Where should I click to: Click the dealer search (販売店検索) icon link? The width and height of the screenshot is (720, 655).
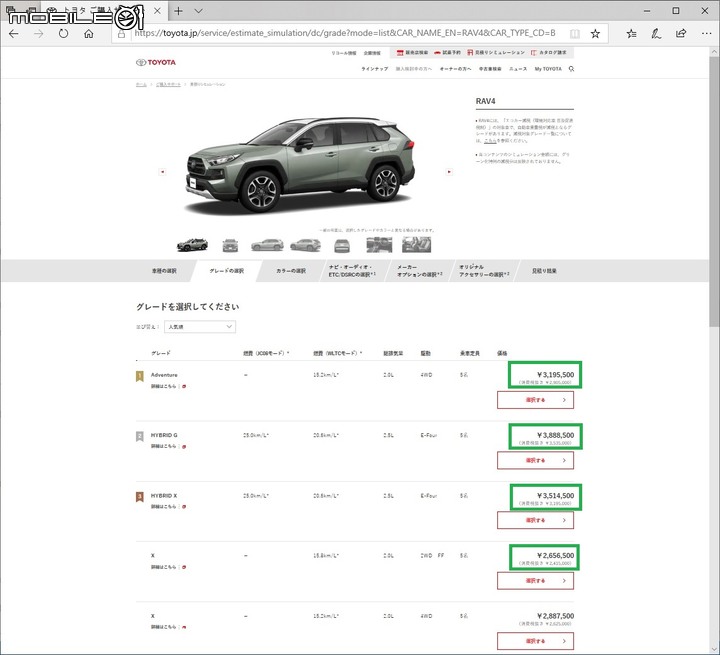coord(412,53)
